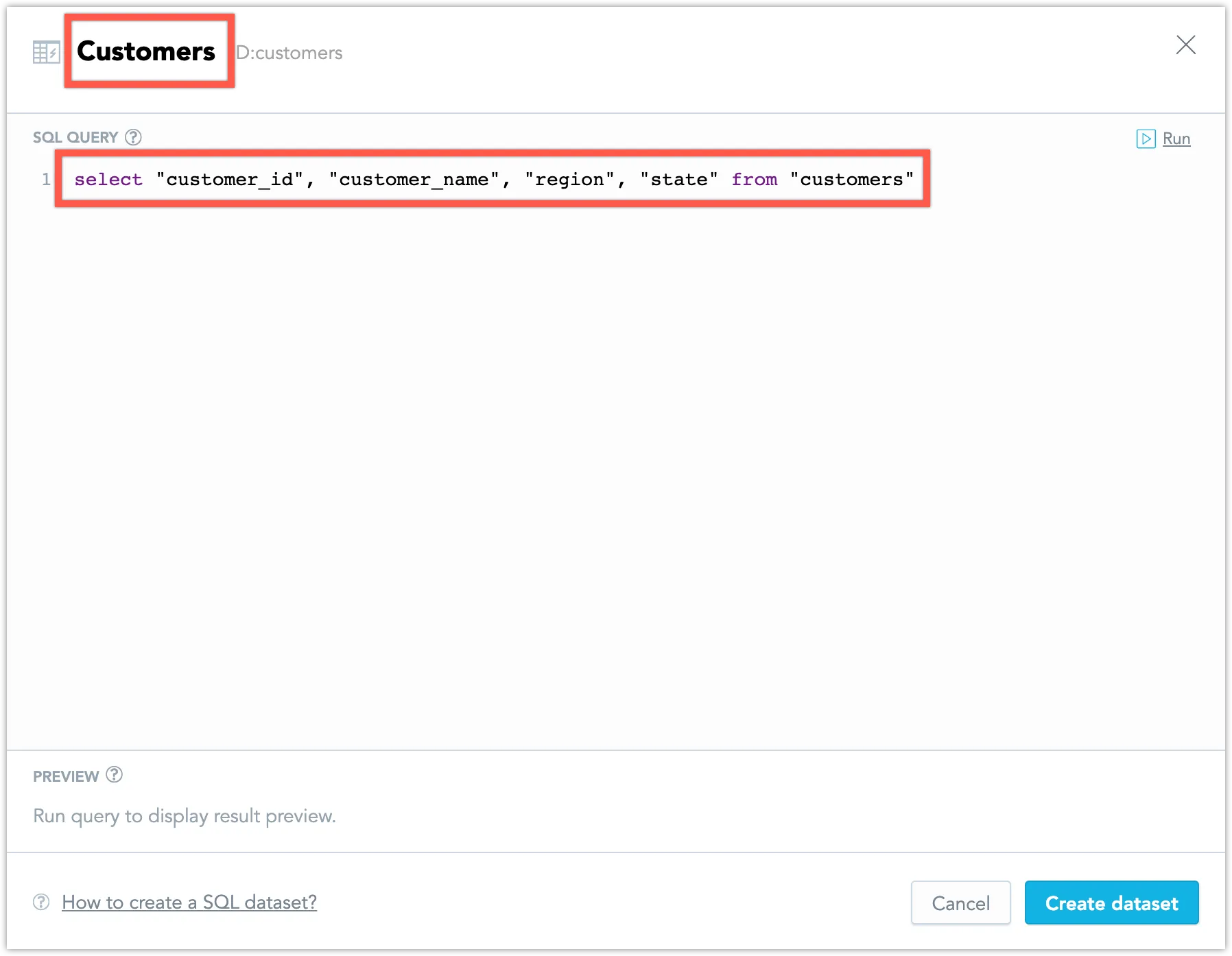Click the select keyword in the query
Screen dimensions: 1232x956
[108, 180]
